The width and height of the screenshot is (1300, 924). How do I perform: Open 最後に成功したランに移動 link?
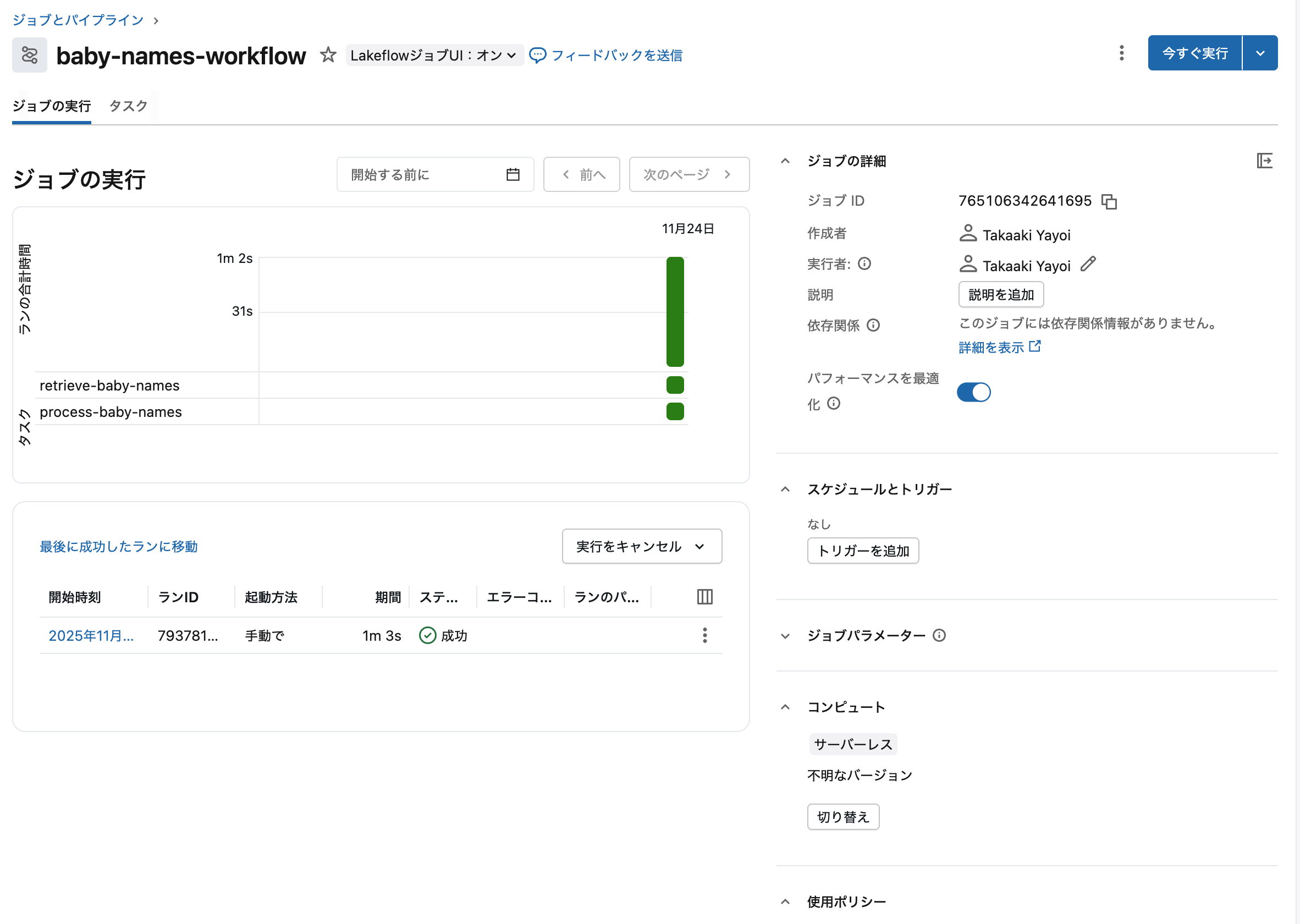tap(118, 546)
